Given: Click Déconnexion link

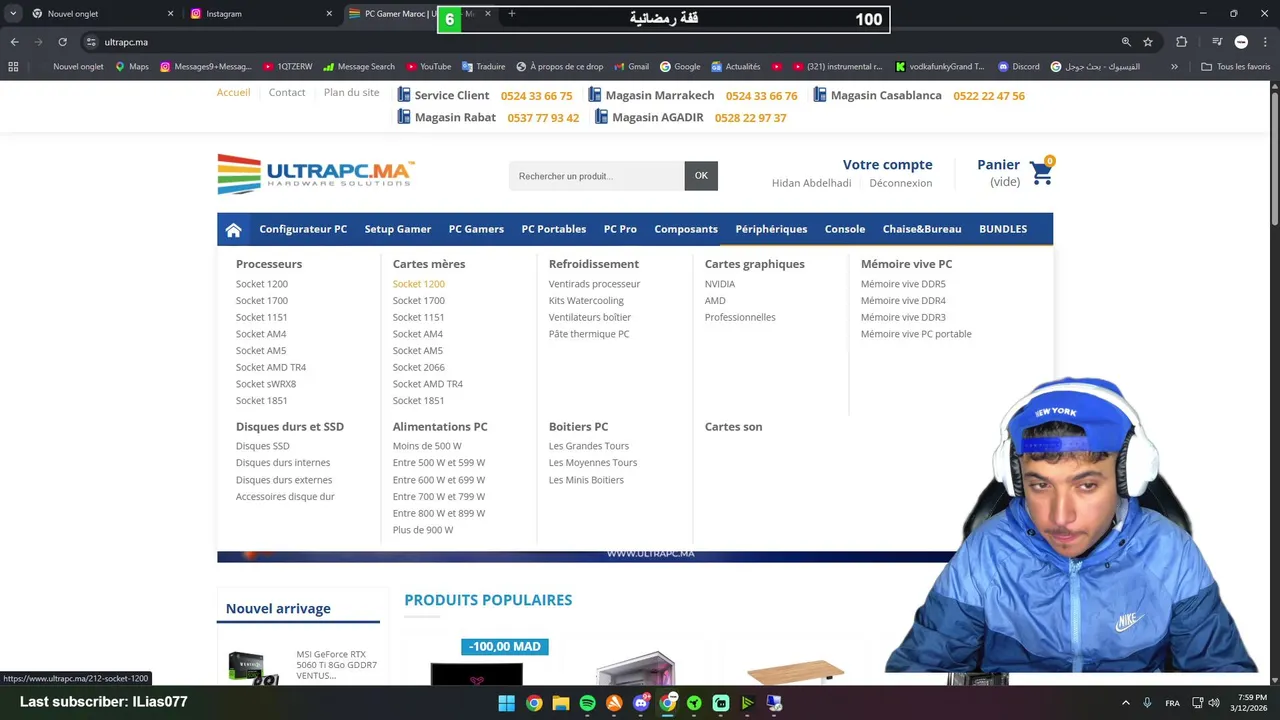Looking at the screenshot, I should [900, 183].
